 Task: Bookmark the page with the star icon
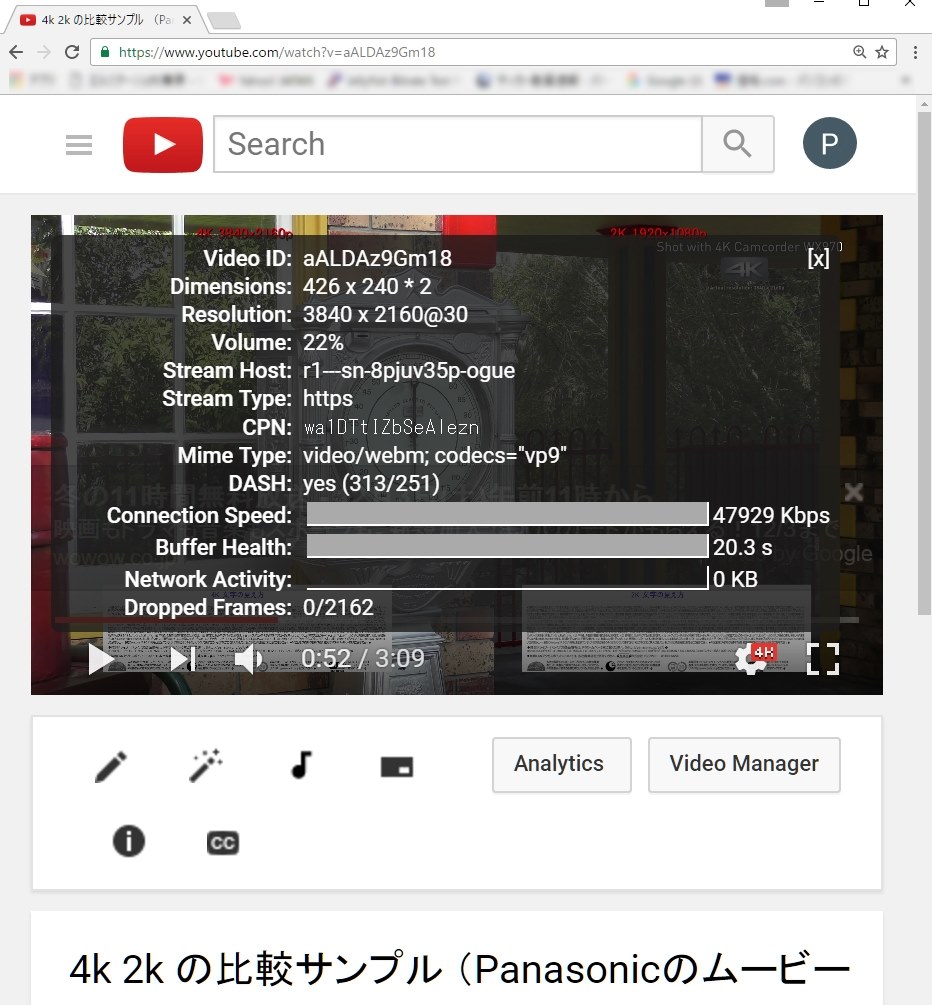(x=879, y=52)
